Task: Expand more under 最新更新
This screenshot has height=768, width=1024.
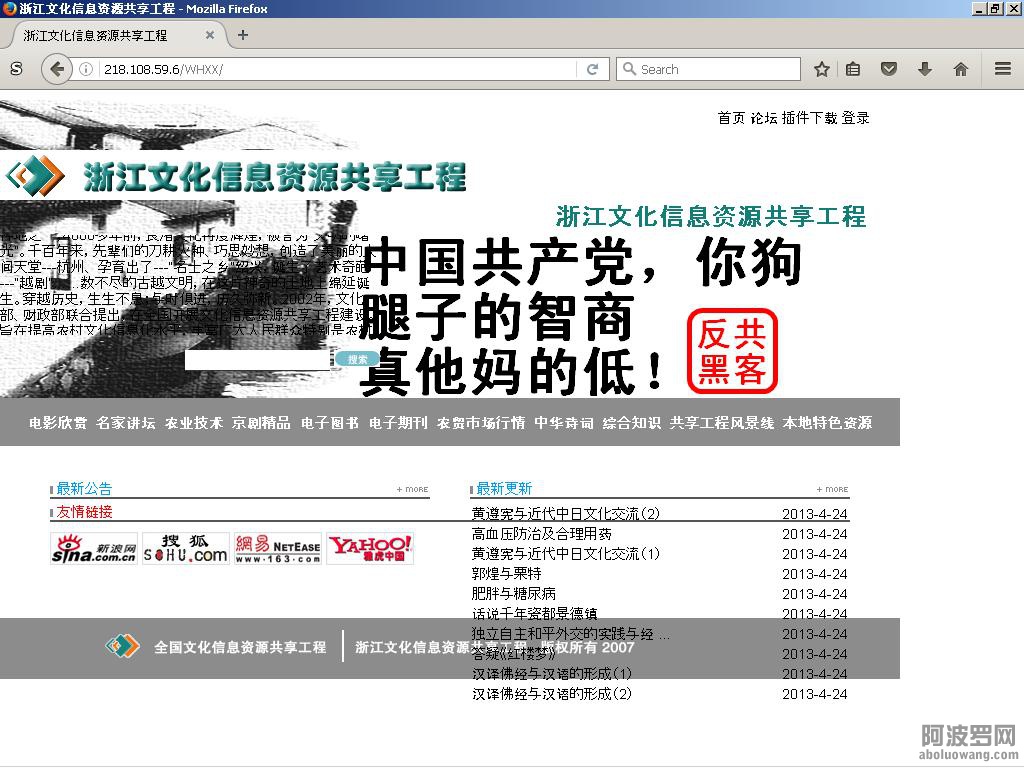Action: pyautogui.click(x=832, y=489)
